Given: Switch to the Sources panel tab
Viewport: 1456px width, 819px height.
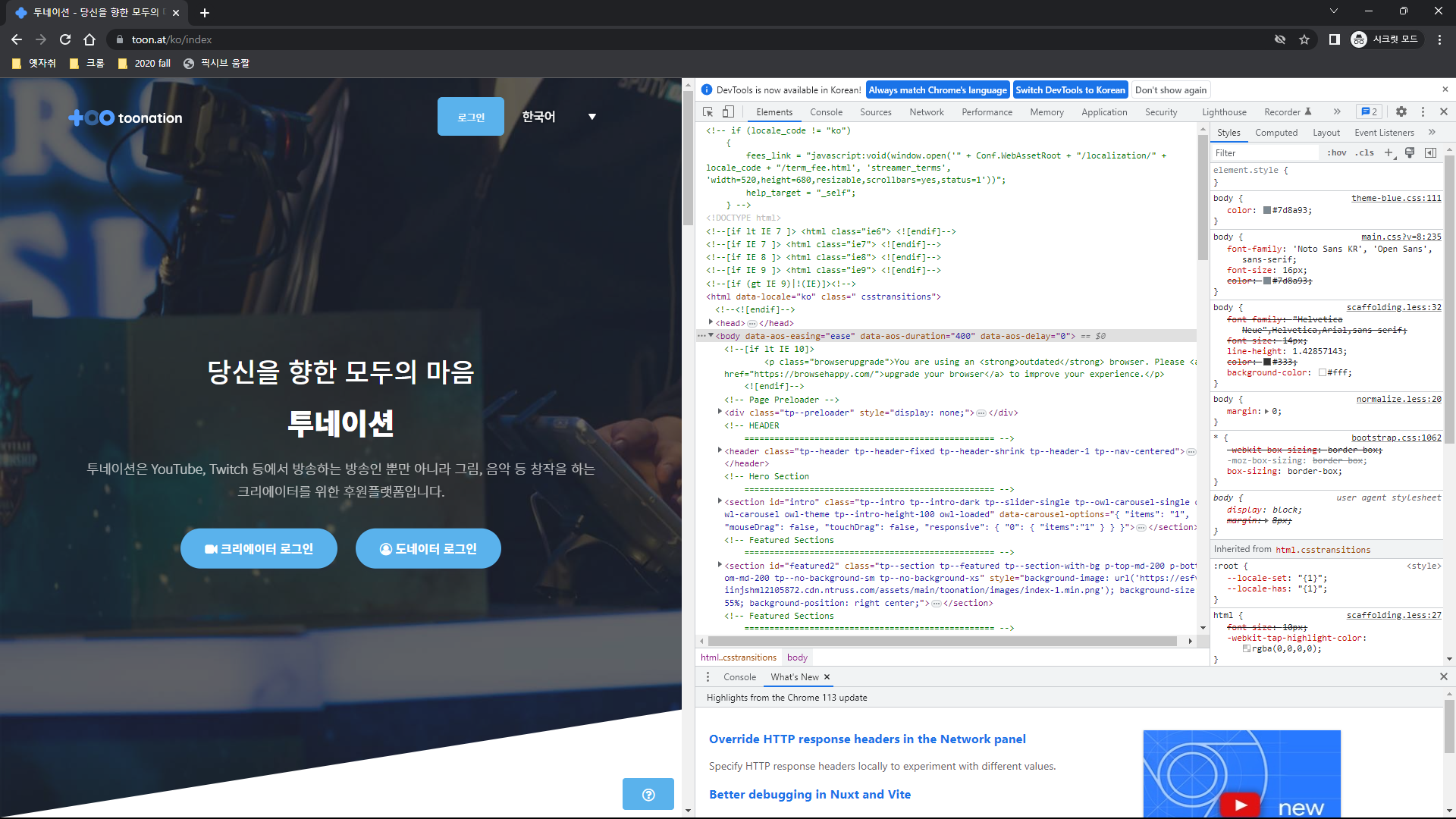Looking at the screenshot, I should [875, 112].
